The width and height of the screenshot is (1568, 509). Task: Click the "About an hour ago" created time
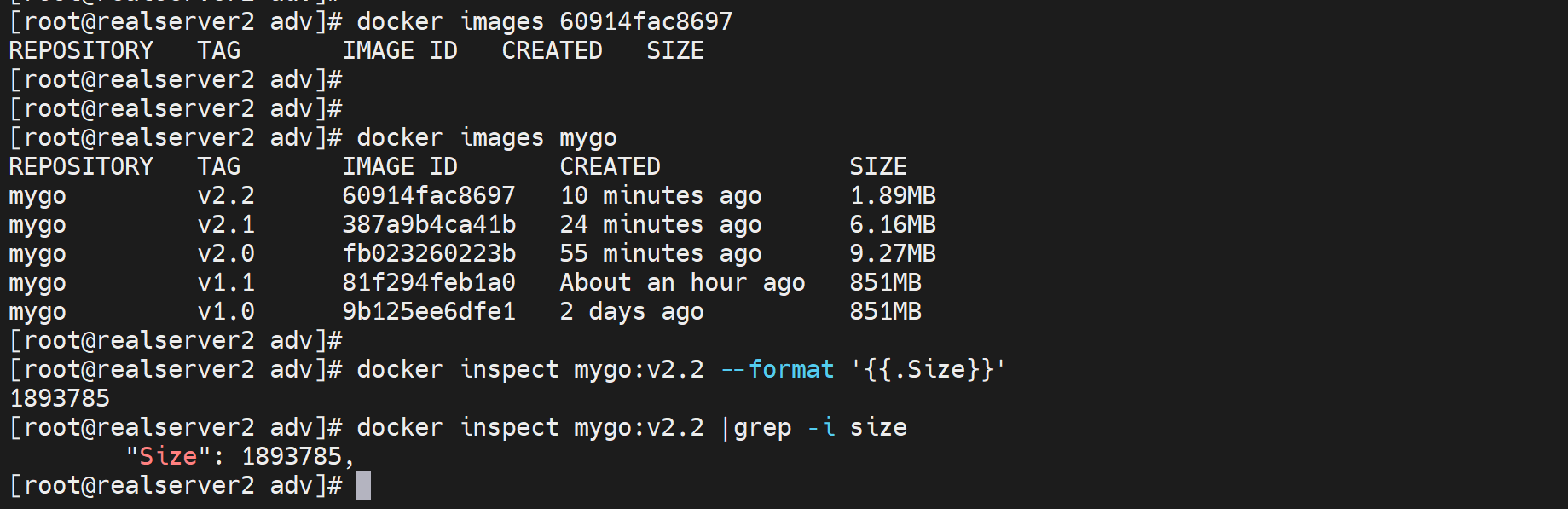682,282
